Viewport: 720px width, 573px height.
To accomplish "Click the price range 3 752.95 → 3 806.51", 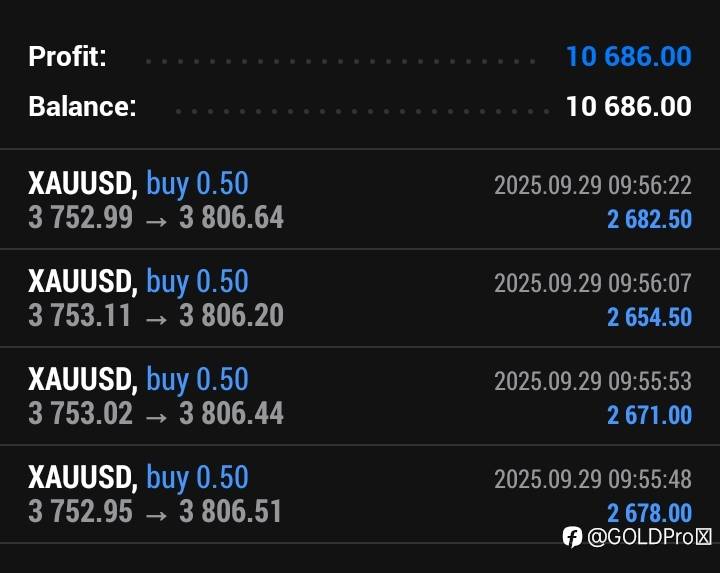I will pyautogui.click(x=156, y=511).
